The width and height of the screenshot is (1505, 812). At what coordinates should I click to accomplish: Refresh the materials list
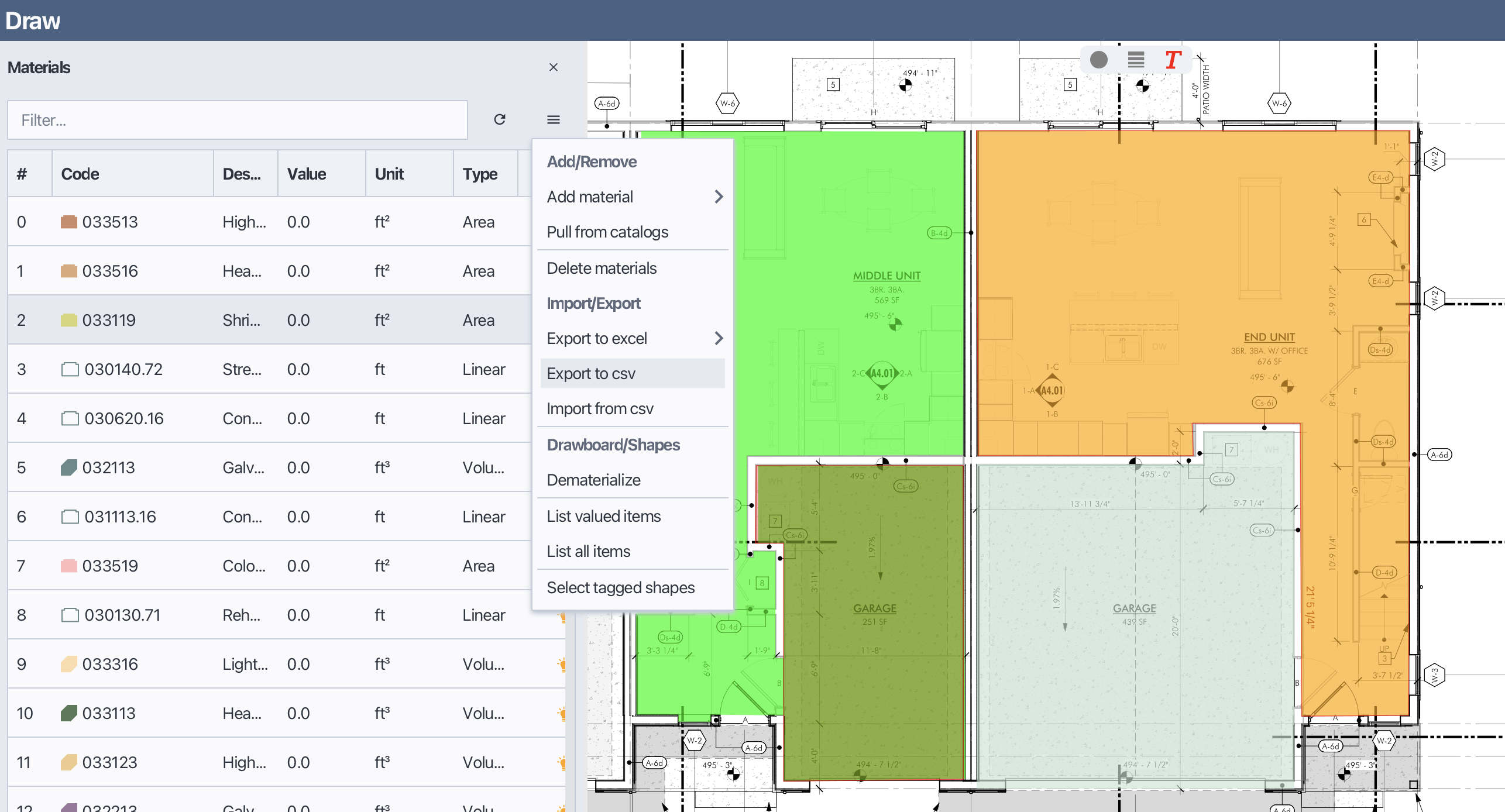tap(499, 119)
